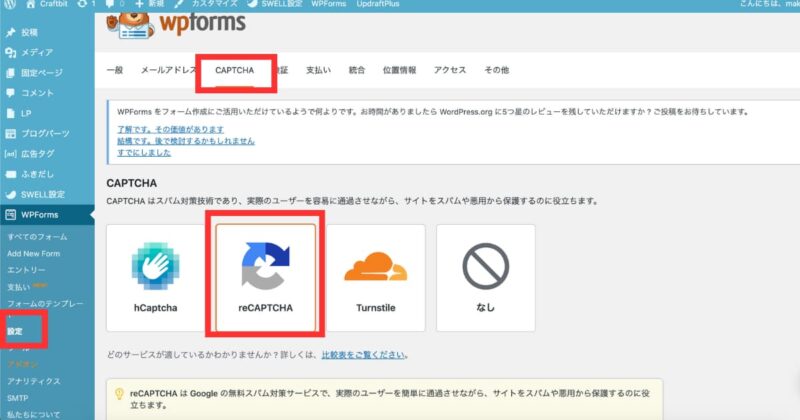
Task: Click 結構です。後で検討するかもしれません link
Action: (186, 141)
